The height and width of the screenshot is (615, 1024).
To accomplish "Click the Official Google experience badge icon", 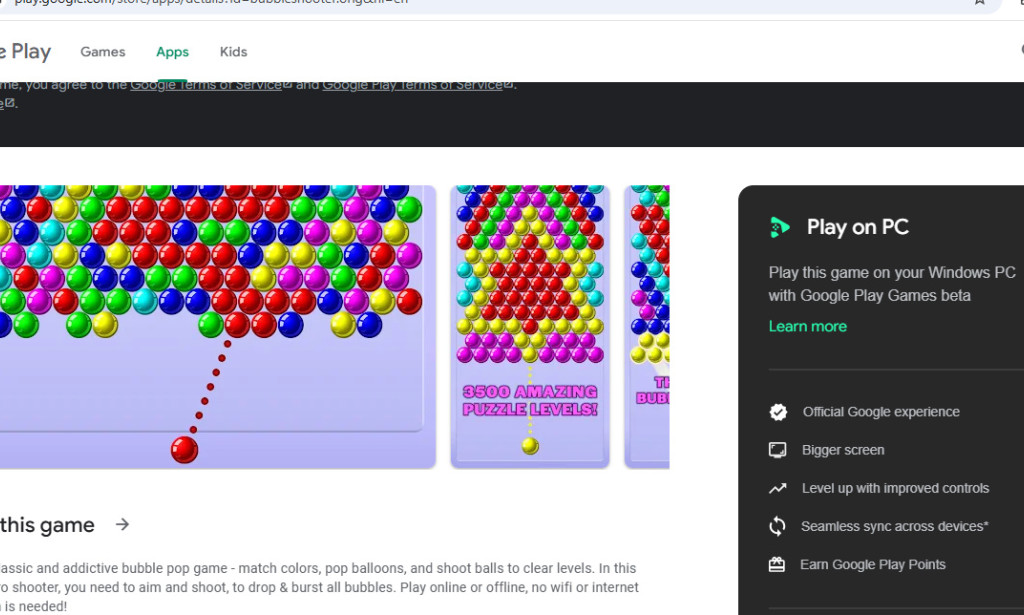I will (777, 412).
